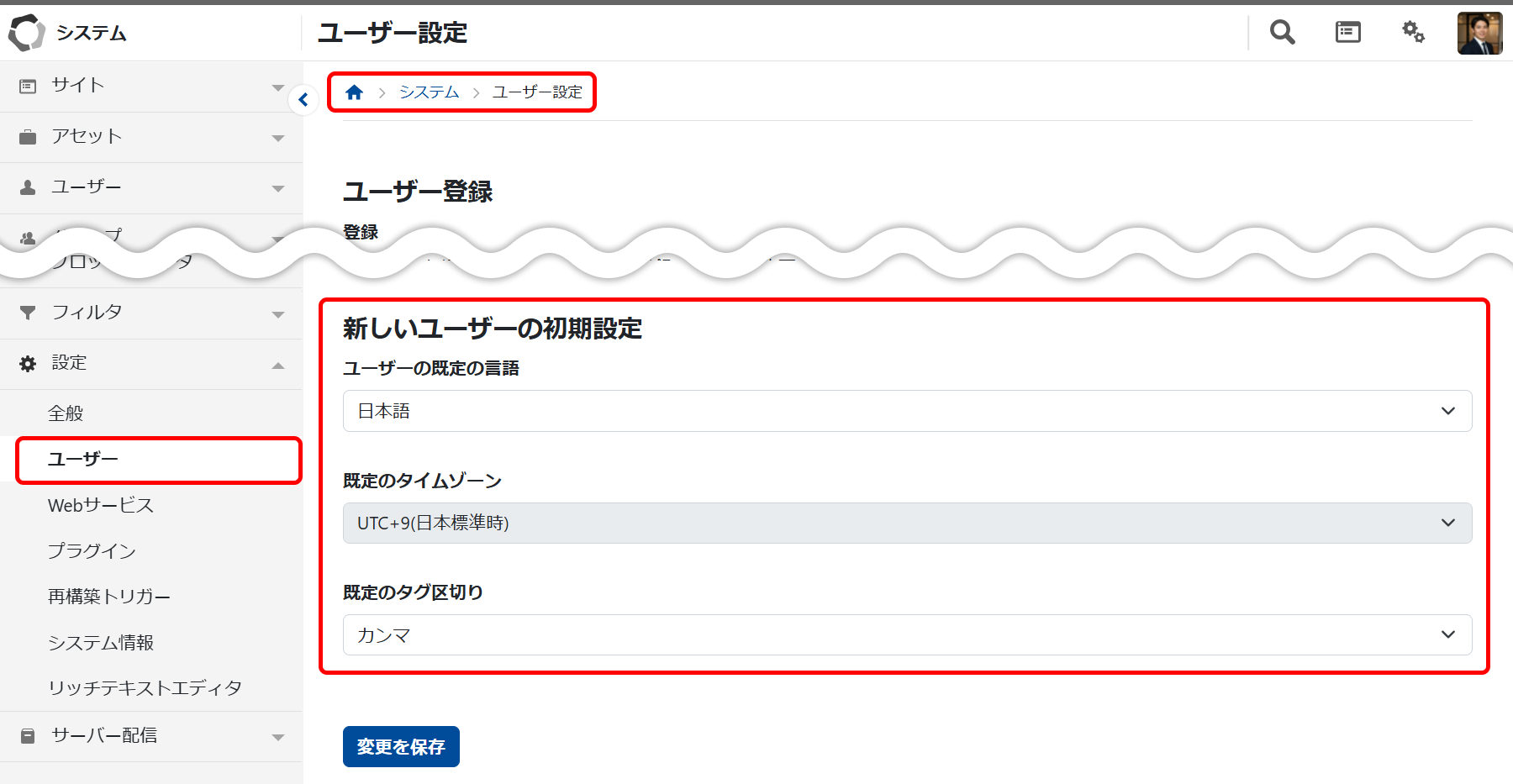Open the 既定のタグ区切り dropdown
Viewport: 1513px width, 784px height.
tap(906, 635)
